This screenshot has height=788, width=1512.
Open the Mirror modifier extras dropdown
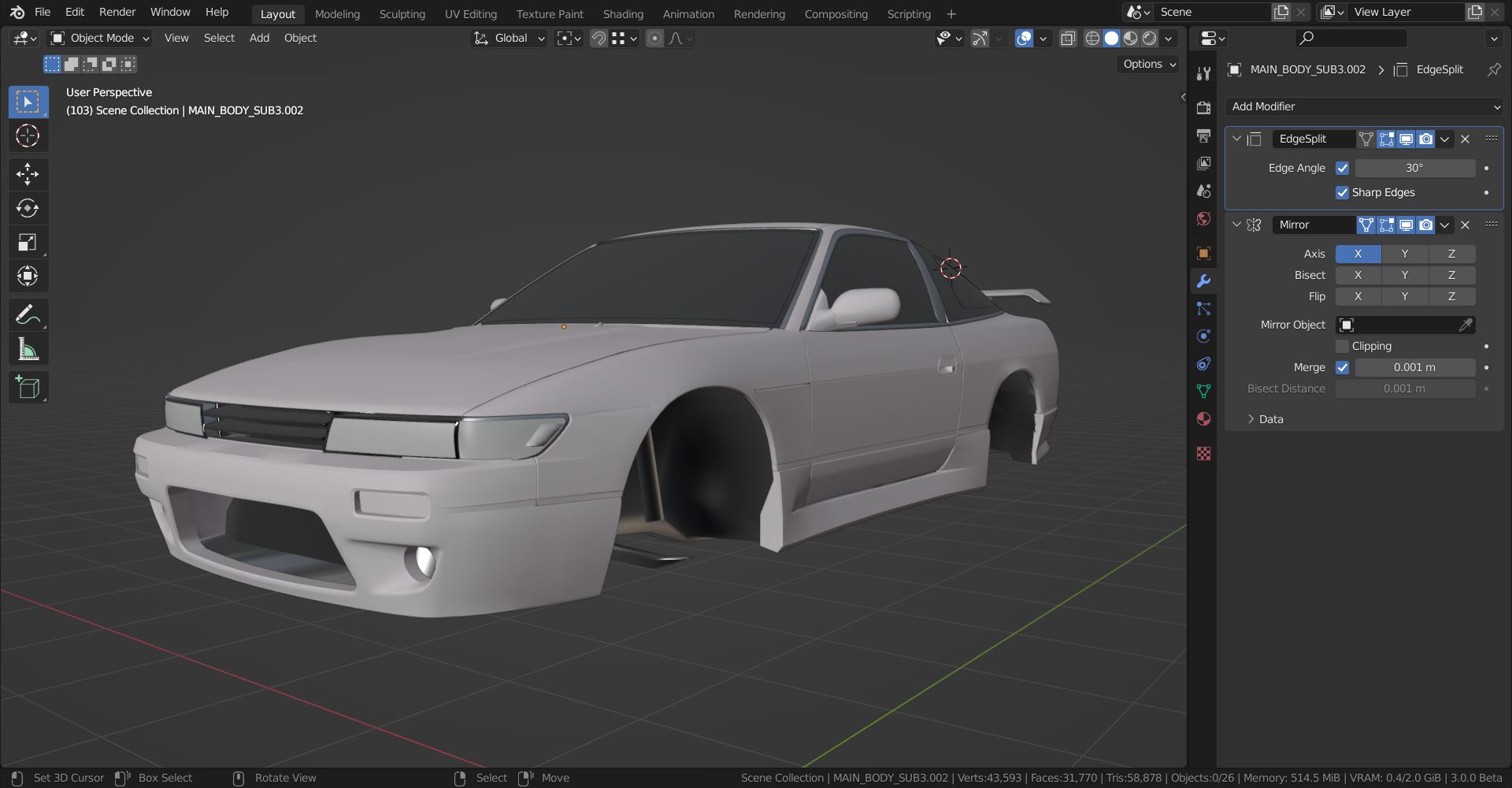(x=1444, y=225)
